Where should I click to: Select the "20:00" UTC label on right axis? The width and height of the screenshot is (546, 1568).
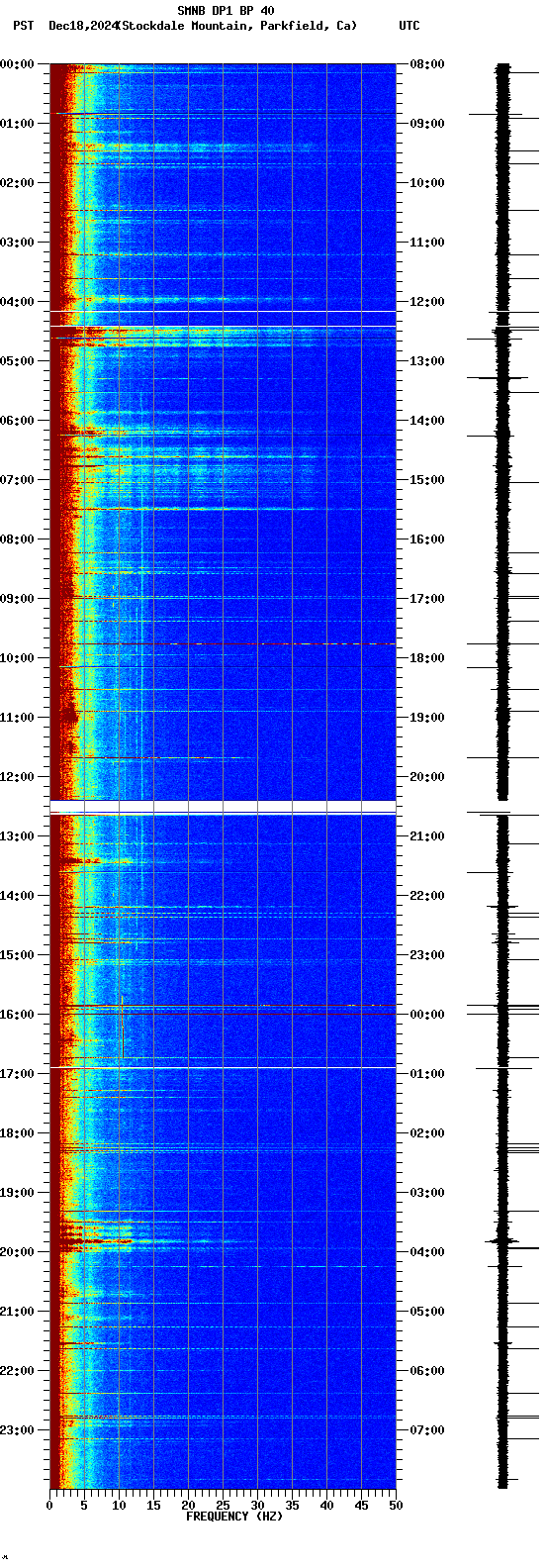pos(427,777)
